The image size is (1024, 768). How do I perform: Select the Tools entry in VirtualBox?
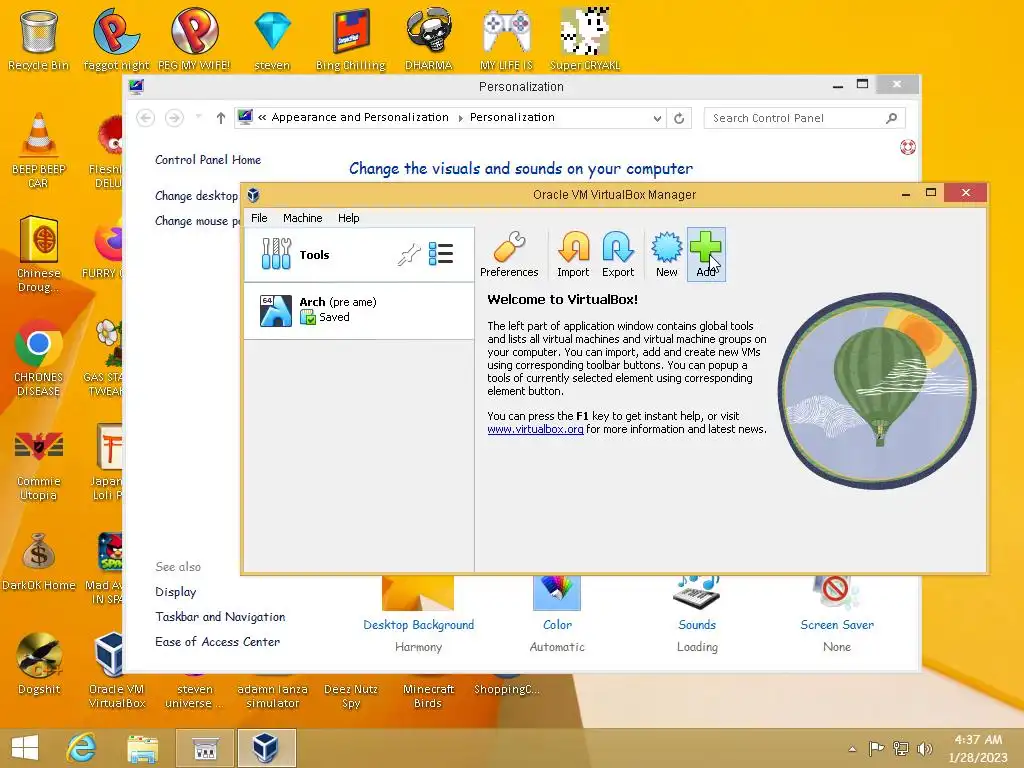[x=359, y=255]
